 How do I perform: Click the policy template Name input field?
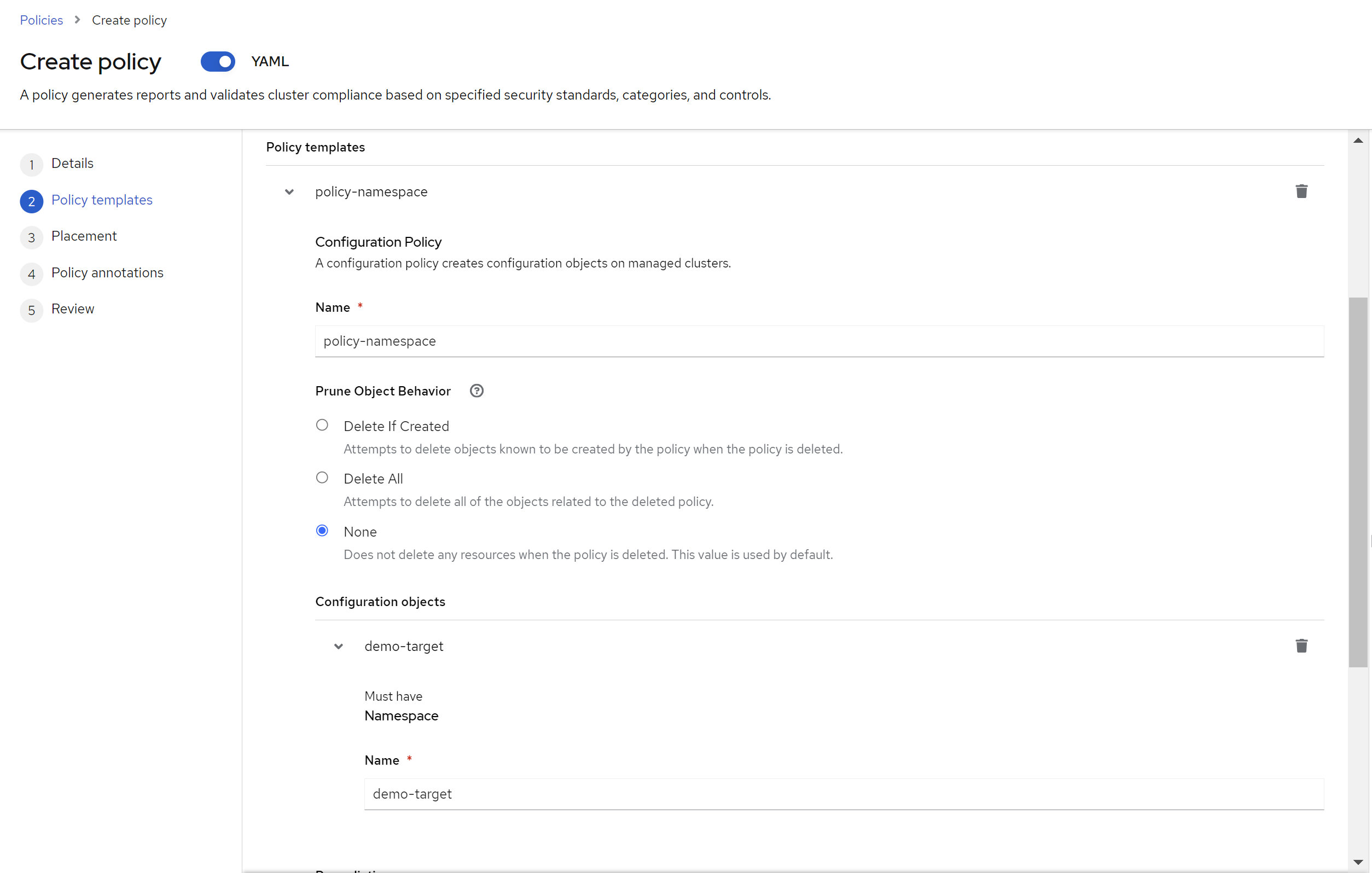click(819, 341)
